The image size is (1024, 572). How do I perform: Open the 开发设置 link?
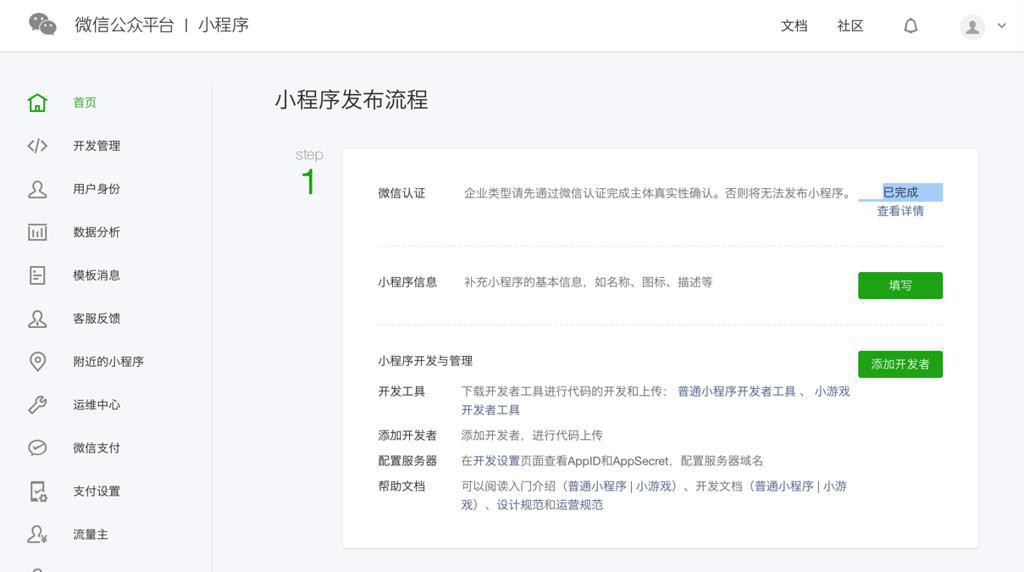click(x=496, y=460)
